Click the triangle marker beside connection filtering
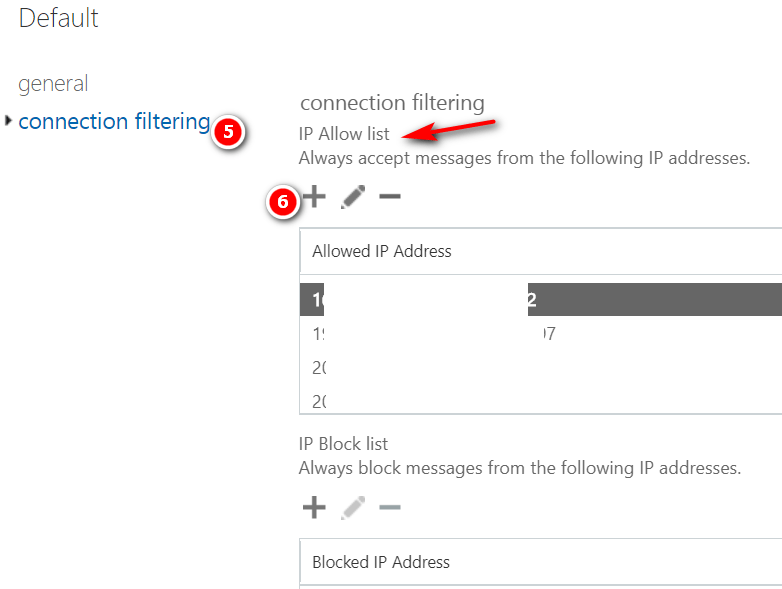This screenshot has height=589, width=782. (9, 121)
